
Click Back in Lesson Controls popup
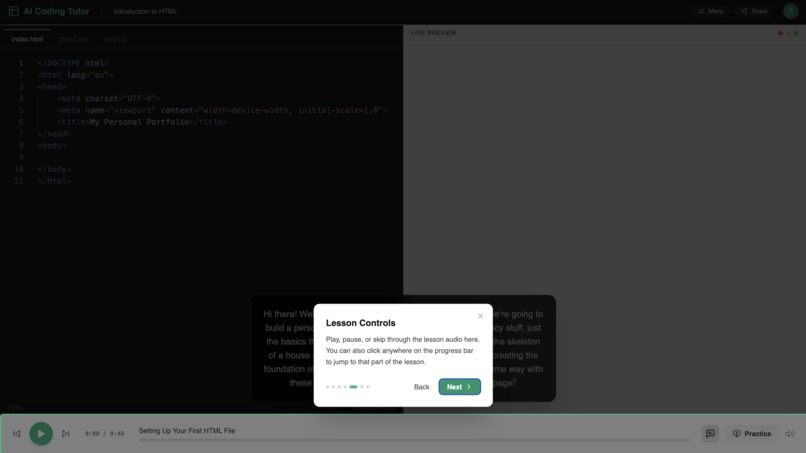coord(422,387)
